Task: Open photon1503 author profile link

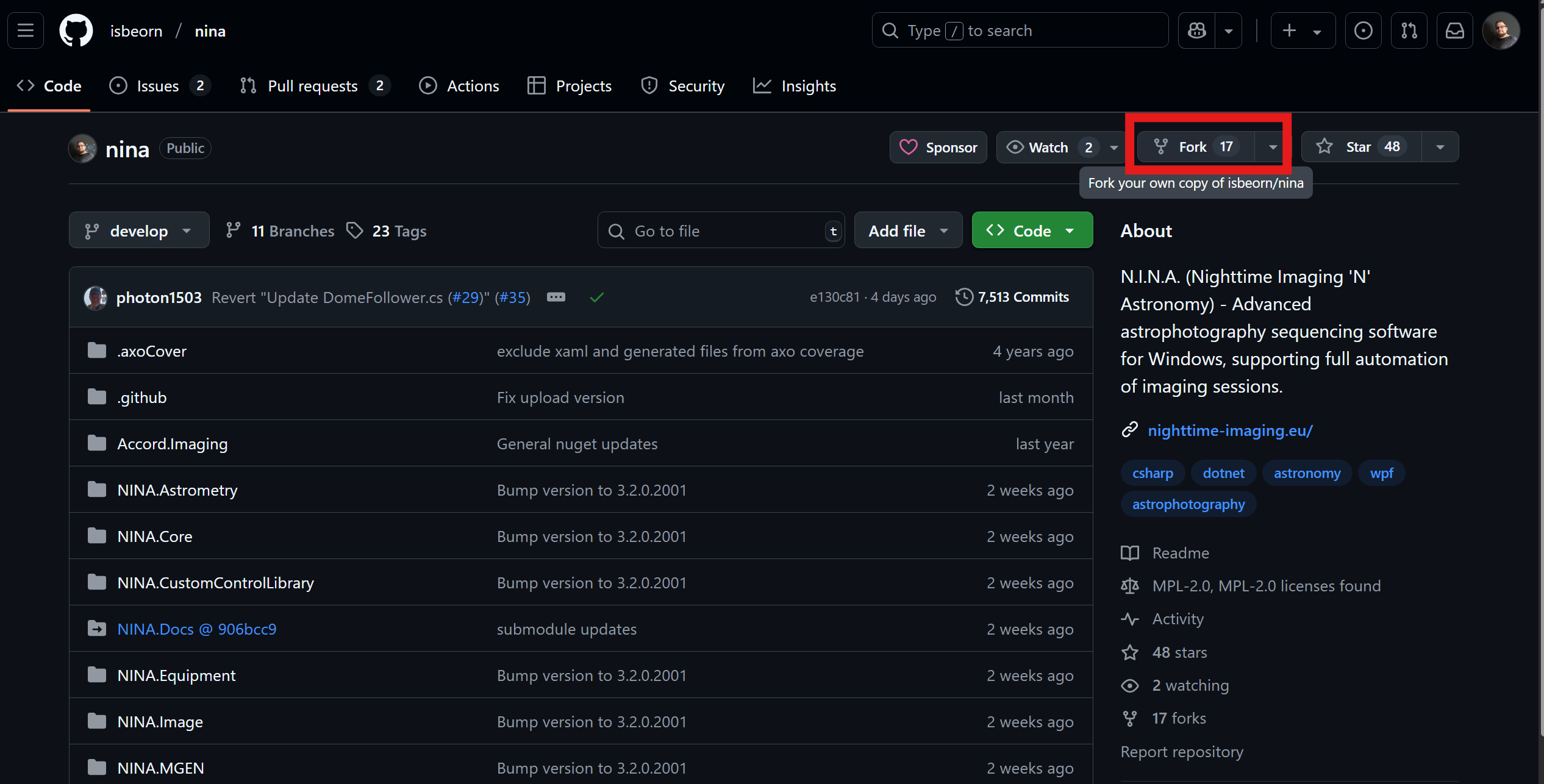Action: pos(159,298)
